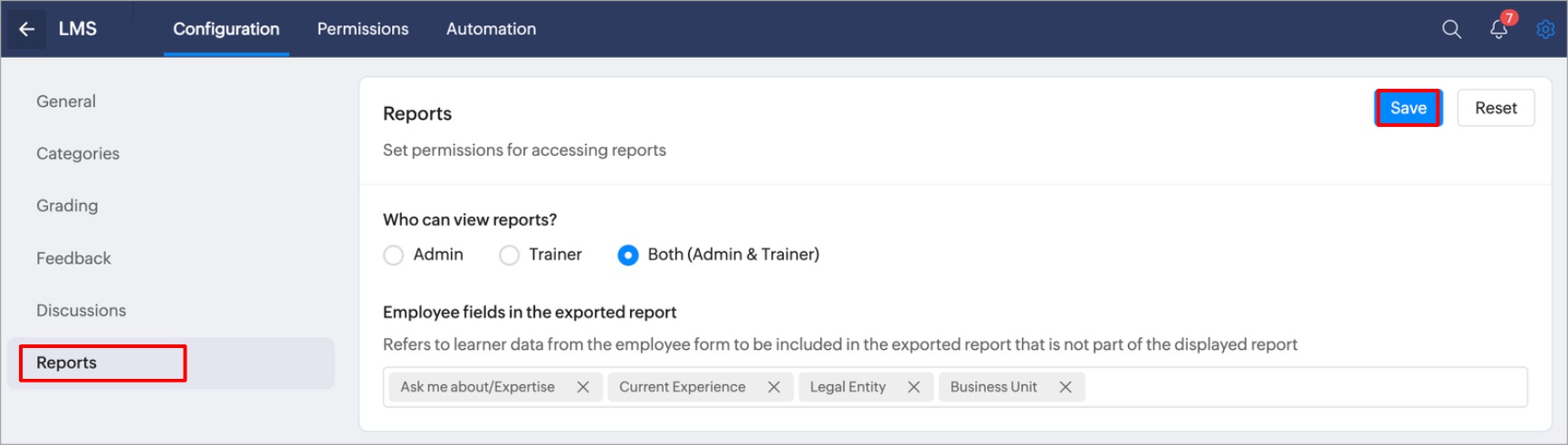Open the notifications bell icon
The height and width of the screenshot is (445, 1568).
1498,29
